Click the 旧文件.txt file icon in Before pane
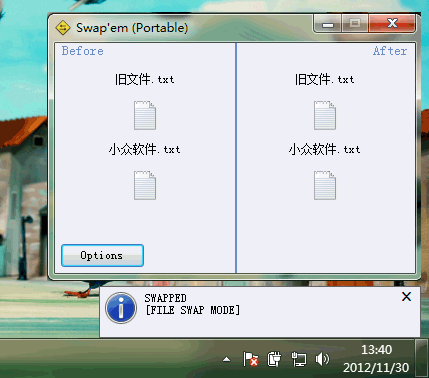 (x=145, y=115)
